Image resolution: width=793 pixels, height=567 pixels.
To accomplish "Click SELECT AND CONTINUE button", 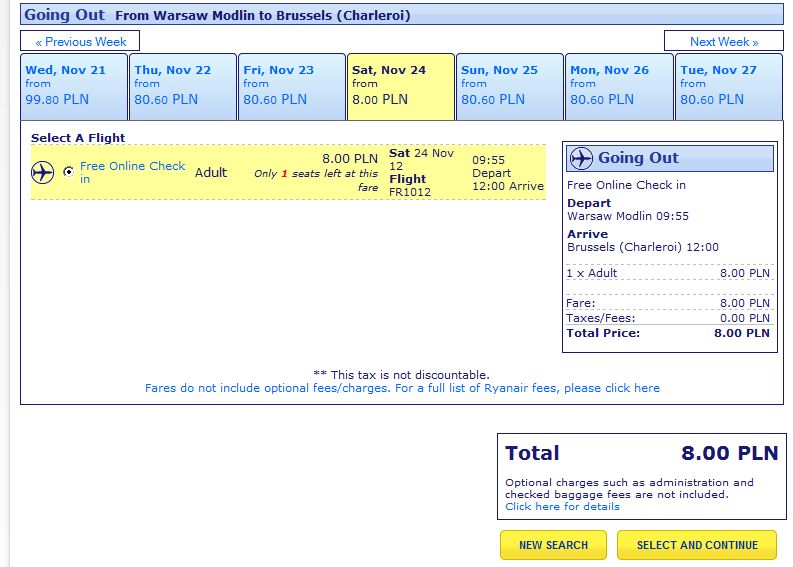I will [697, 545].
